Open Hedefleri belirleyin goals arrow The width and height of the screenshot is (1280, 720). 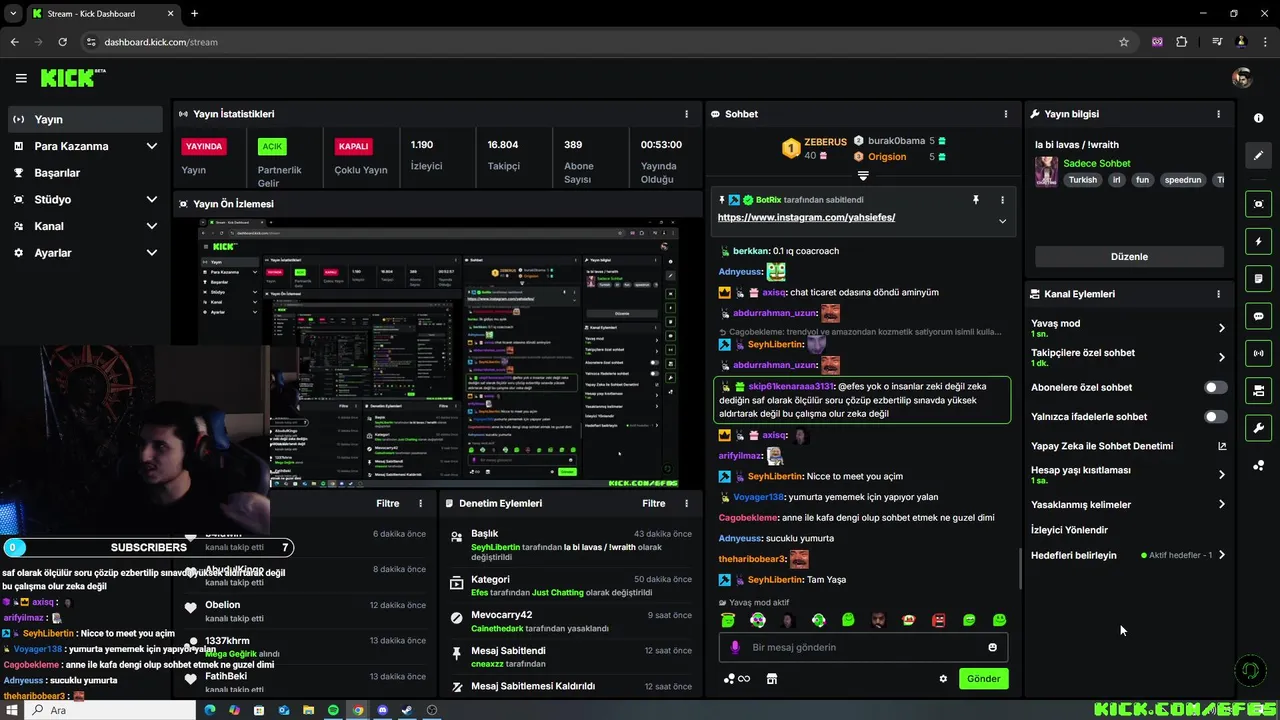pos(1222,555)
